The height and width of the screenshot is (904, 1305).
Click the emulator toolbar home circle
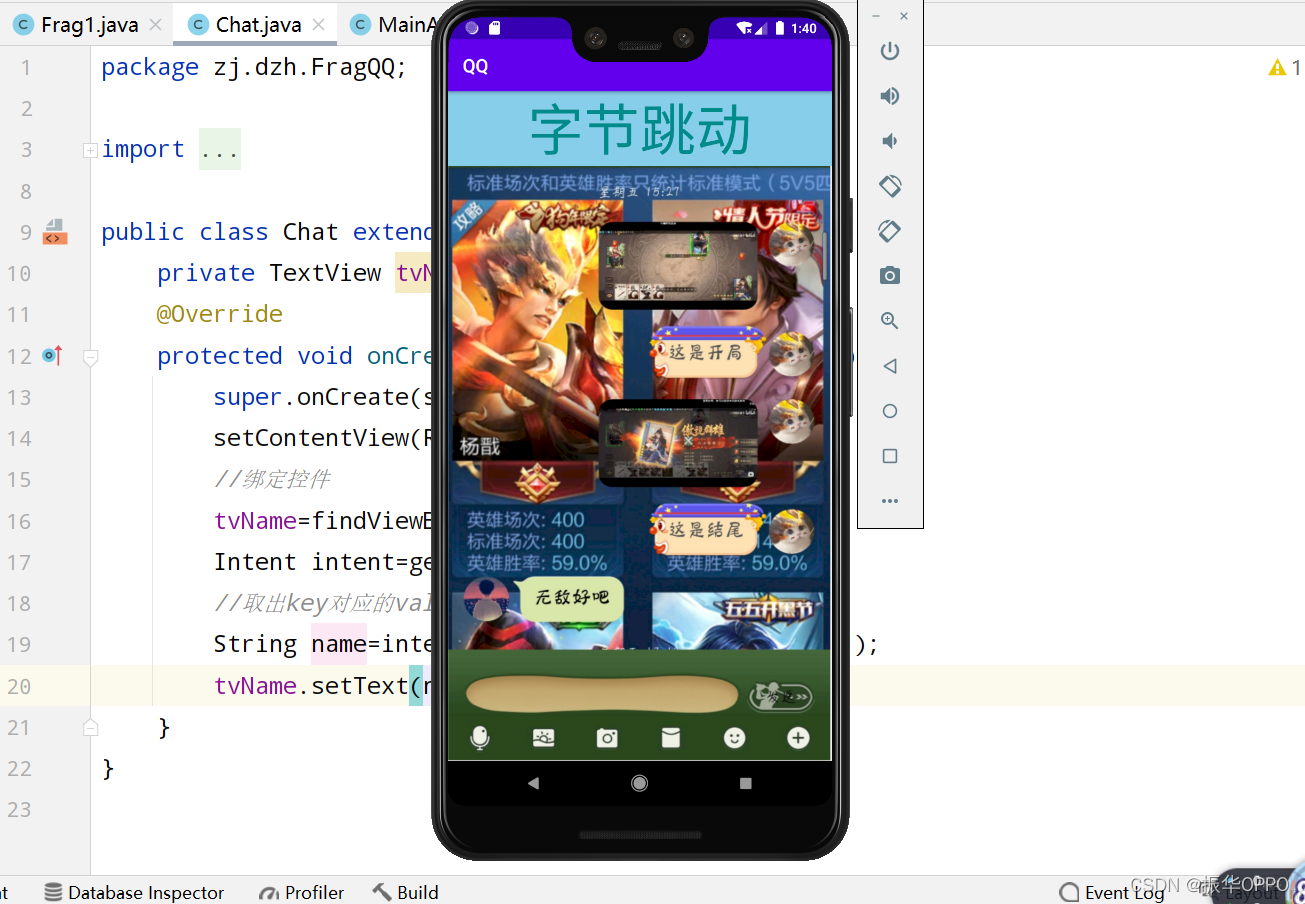[890, 411]
